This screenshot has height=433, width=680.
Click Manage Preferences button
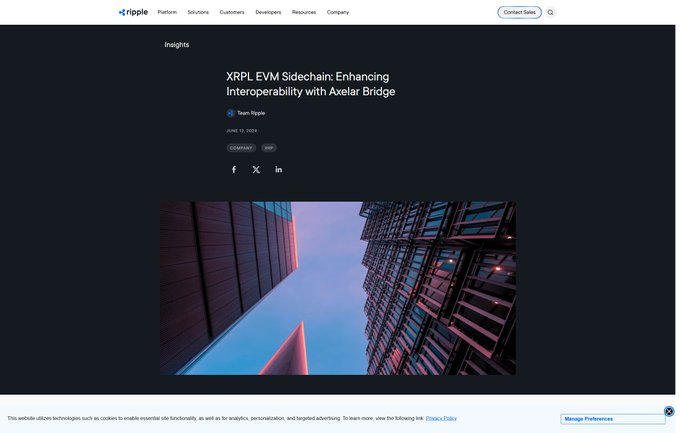tap(613, 419)
